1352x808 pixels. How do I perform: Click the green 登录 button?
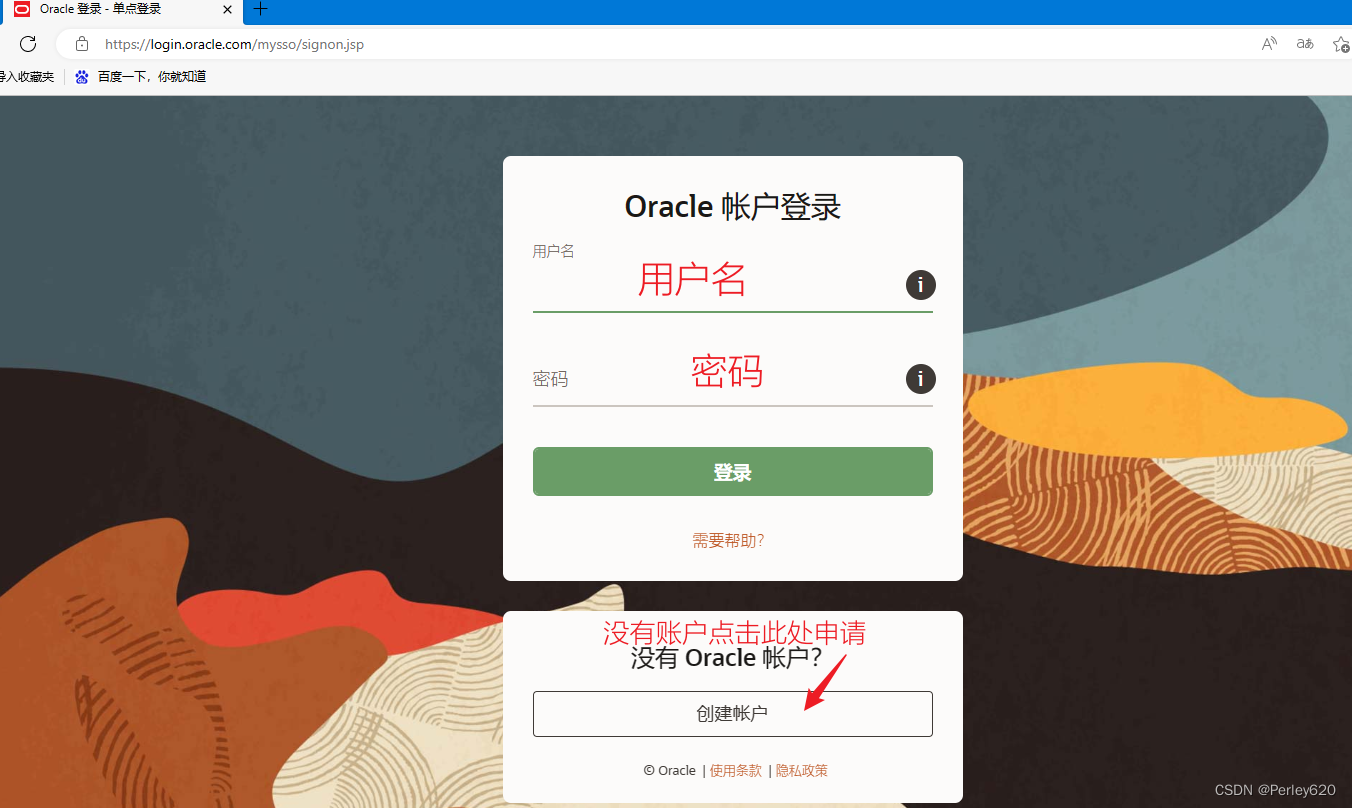(x=733, y=472)
